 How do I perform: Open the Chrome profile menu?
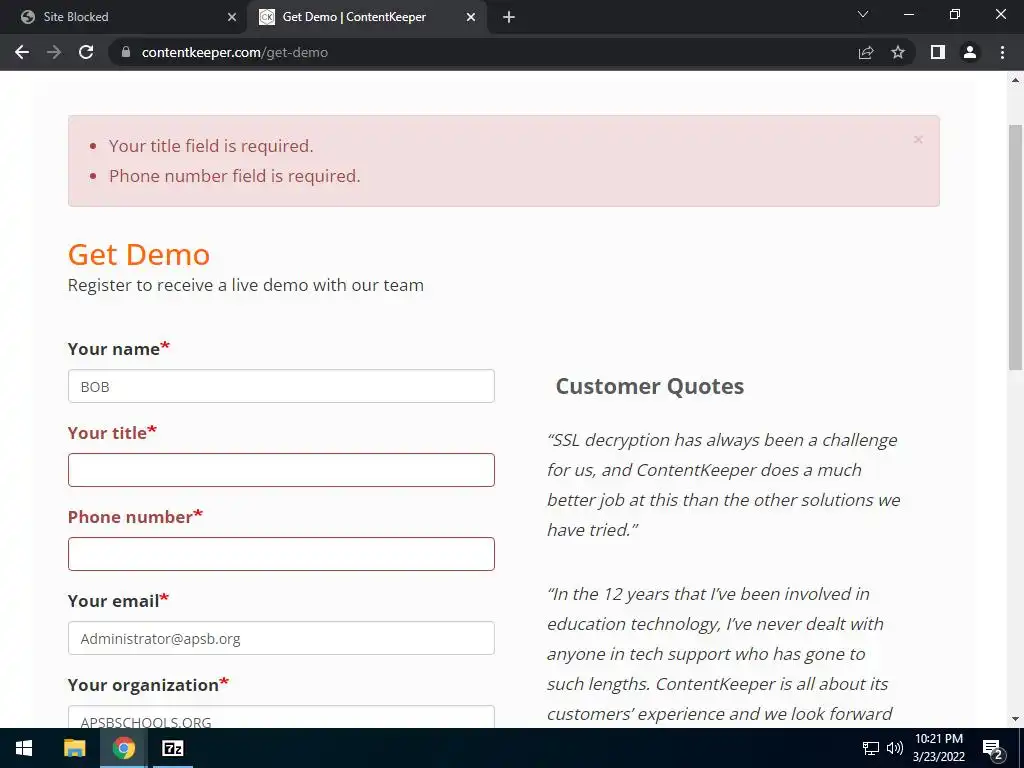(x=970, y=52)
